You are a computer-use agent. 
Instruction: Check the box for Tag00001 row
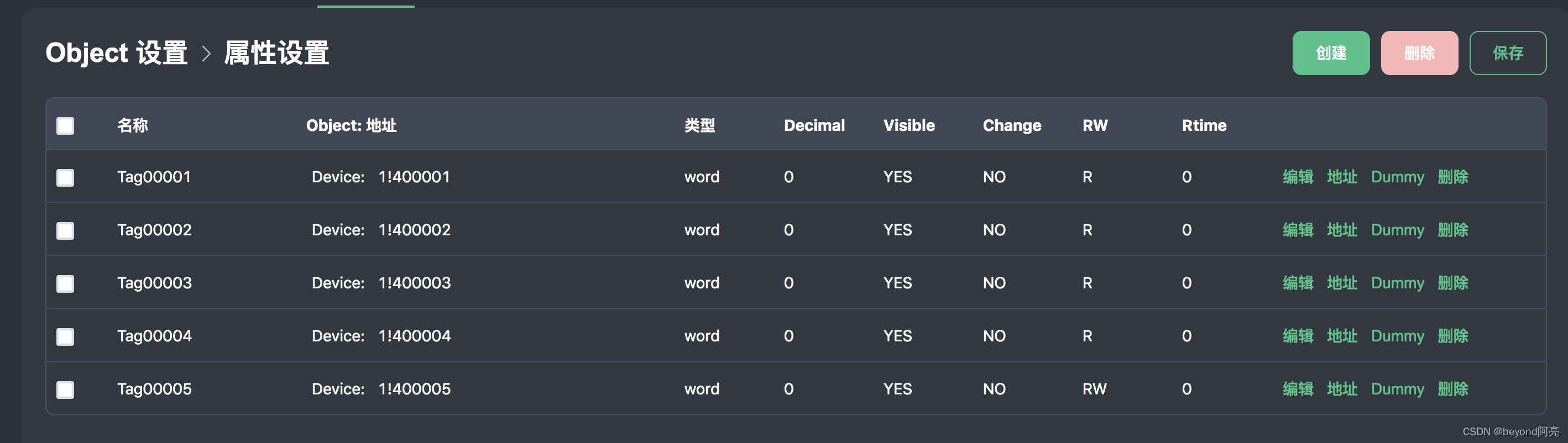(x=65, y=178)
